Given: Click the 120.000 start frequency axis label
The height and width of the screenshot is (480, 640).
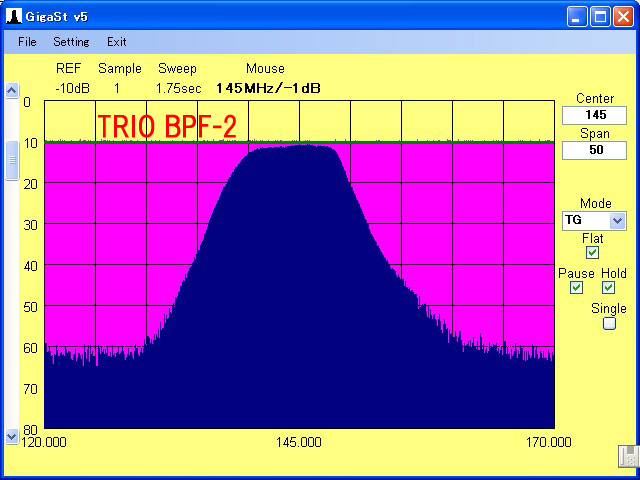Looking at the screenshot, I should coord(44,442).
